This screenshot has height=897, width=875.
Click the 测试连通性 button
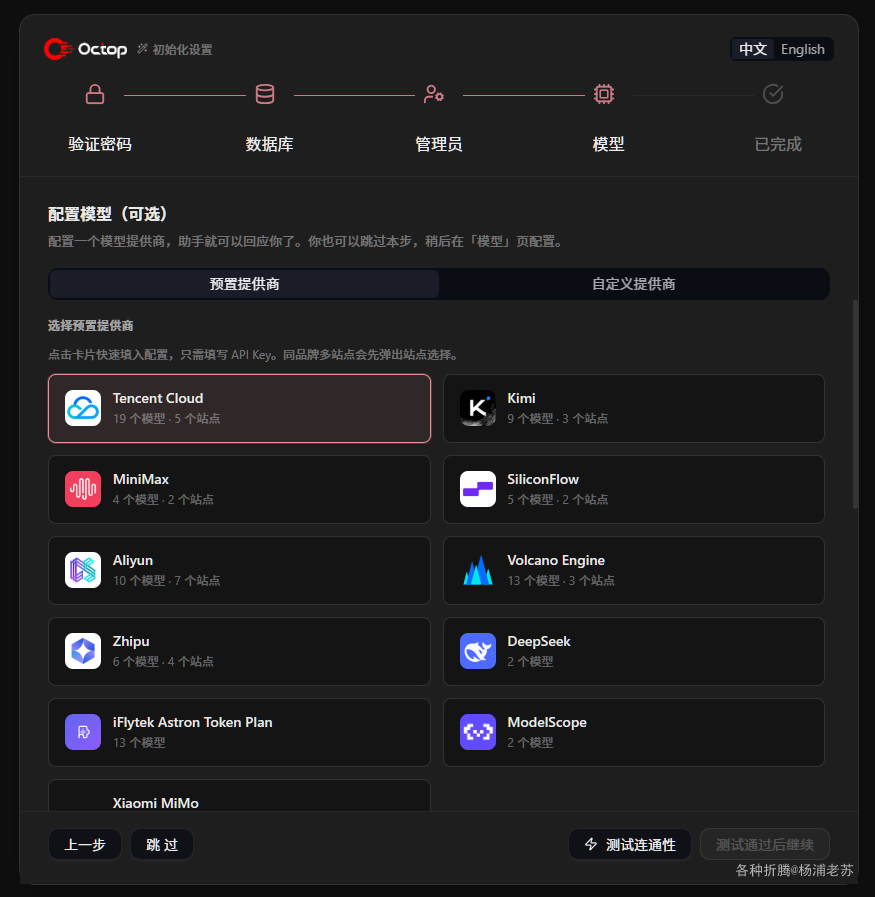coord(630,844)
